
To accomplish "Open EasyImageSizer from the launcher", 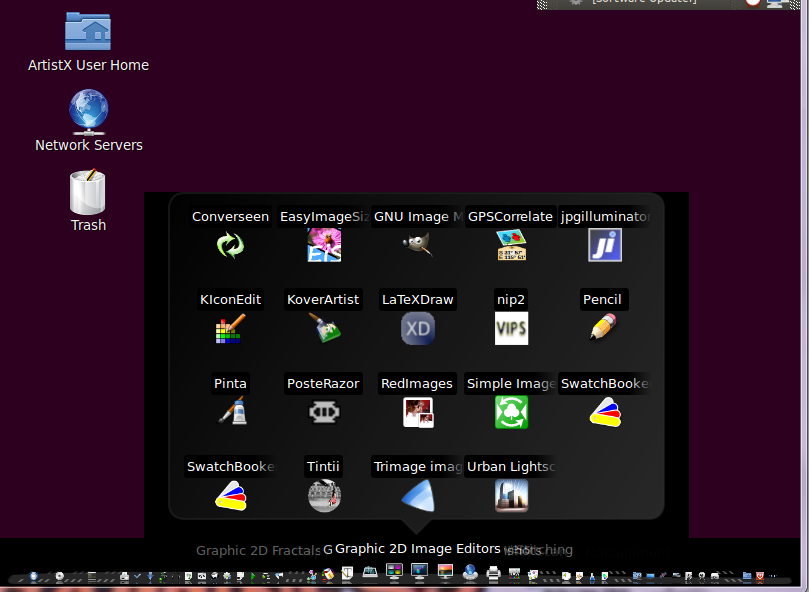I will click(325, 244).
